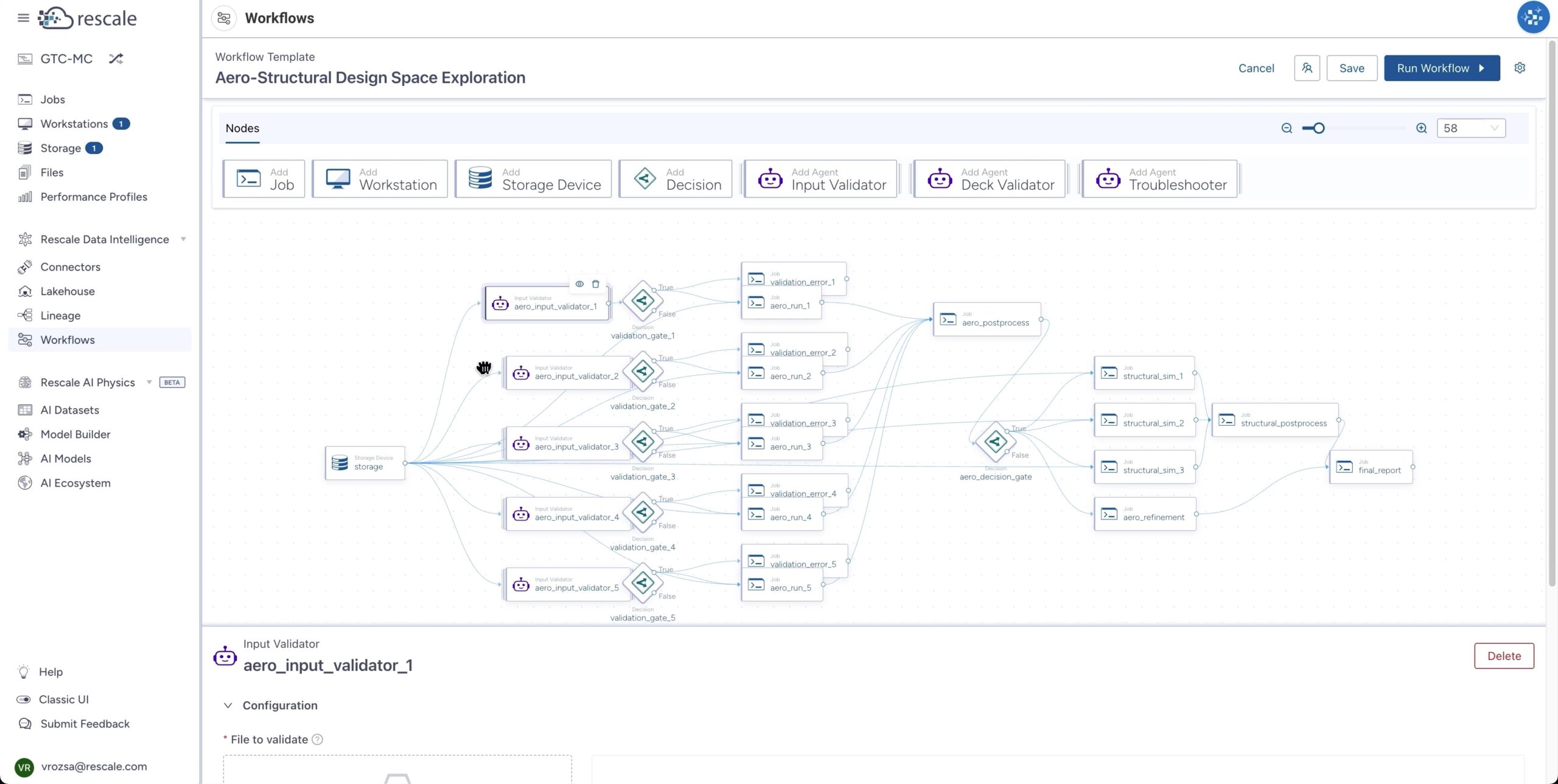The height and width of the screenshot is (784, 1558).
Task: Open Lakehouse in the sidebar
Action: click(x=67, y=291)
